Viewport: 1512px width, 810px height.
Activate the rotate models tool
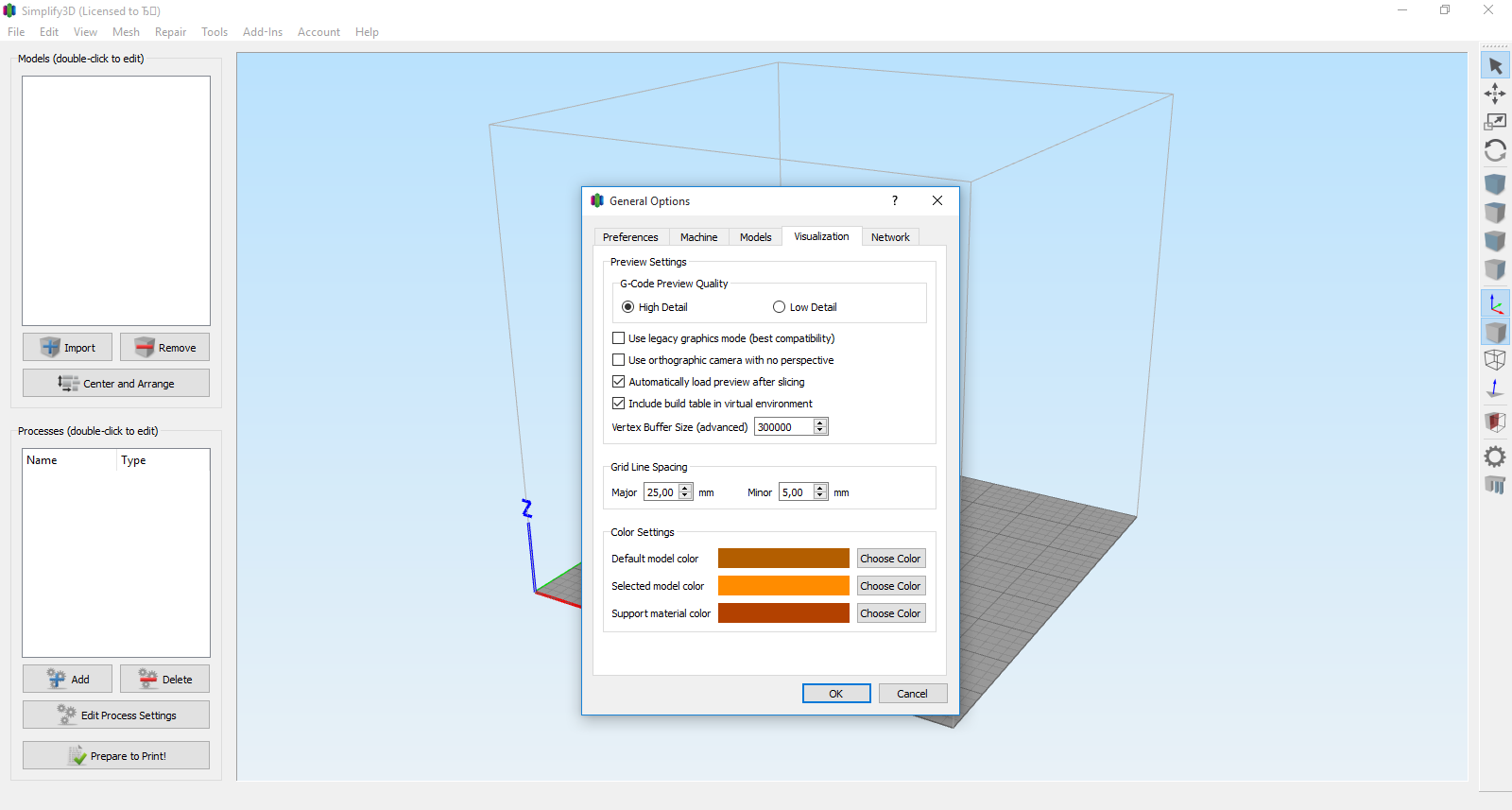[x=1495, y=150]
